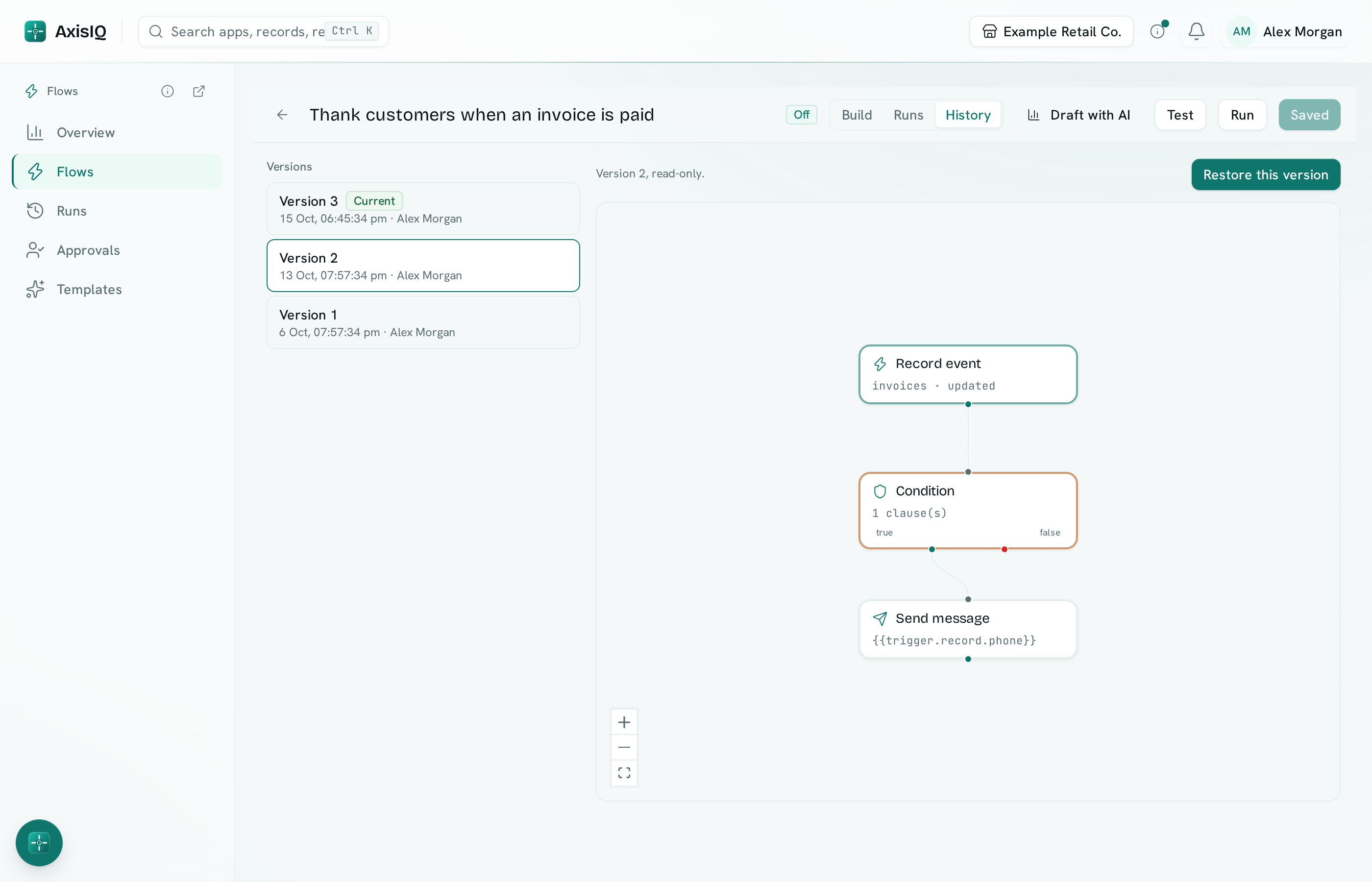Open the Example Retail Co. workspace switcher
Image resolution: width=1372 pixels, height=882 pixels.
click(x=1051, y=31)
